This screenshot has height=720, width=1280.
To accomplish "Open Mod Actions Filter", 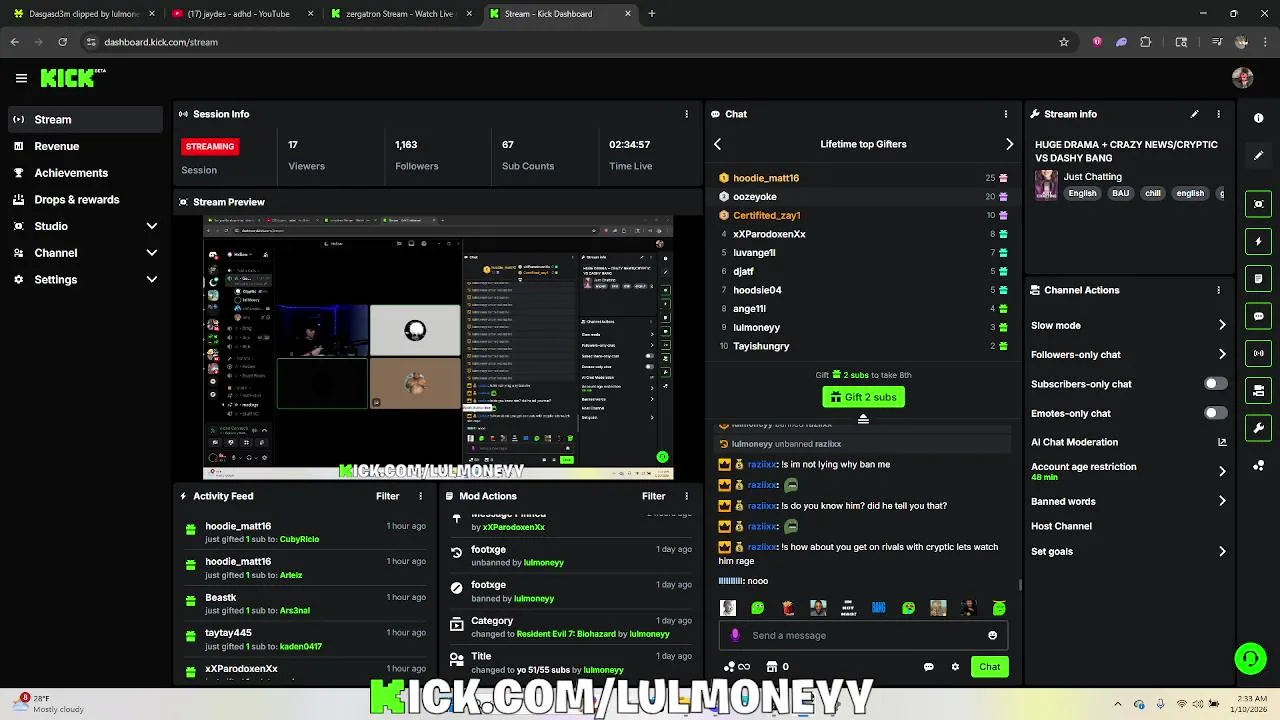I will click(x=653, y=496).
